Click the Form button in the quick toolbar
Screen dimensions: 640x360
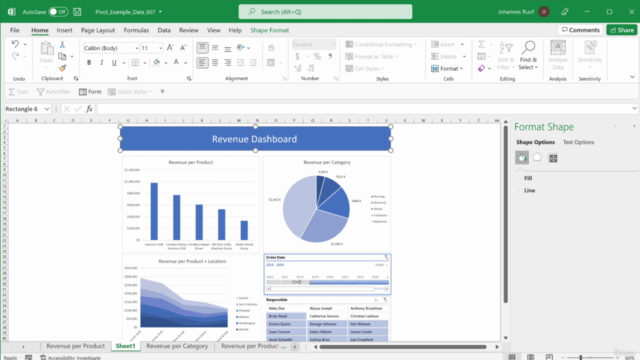tap(90, 92)
